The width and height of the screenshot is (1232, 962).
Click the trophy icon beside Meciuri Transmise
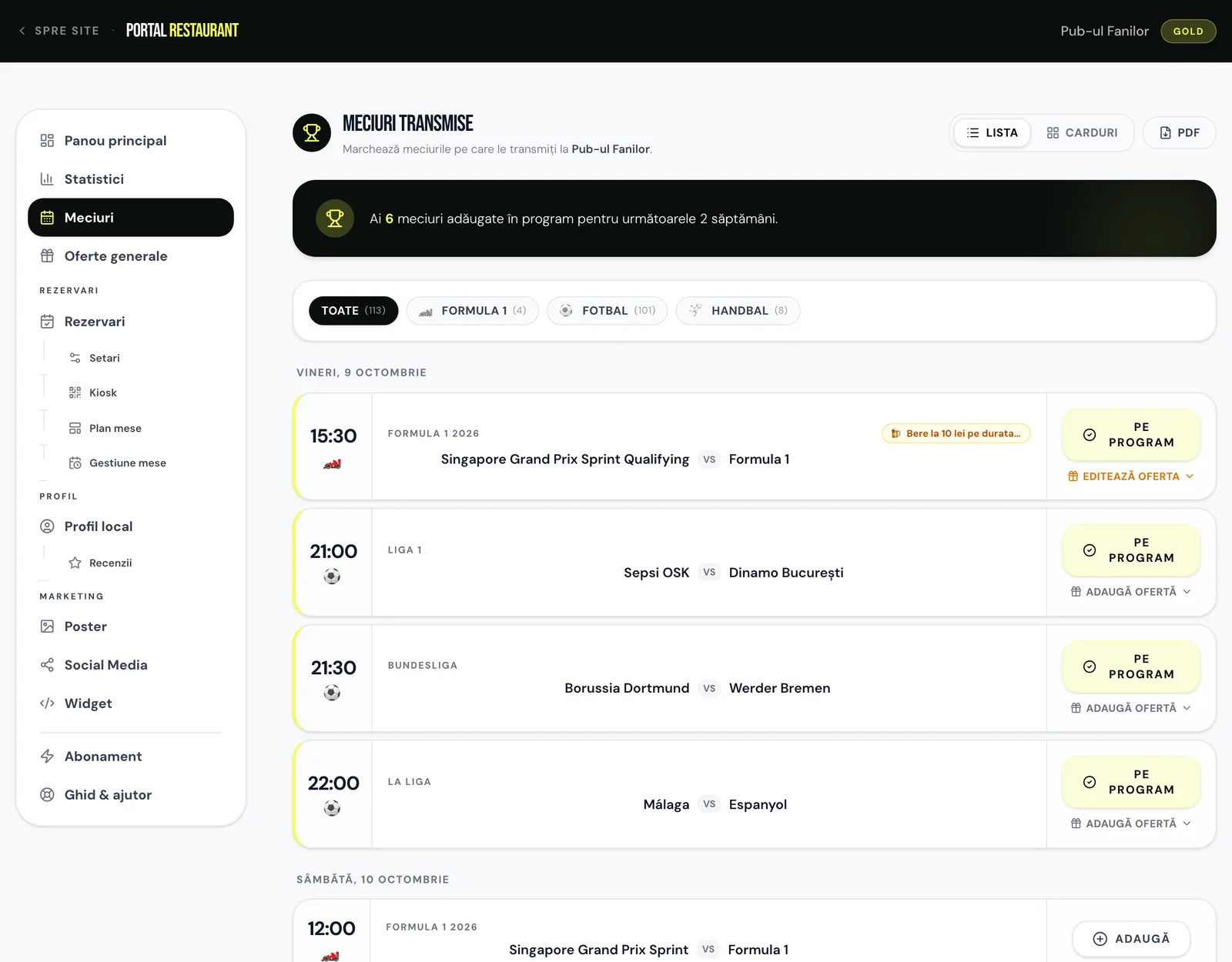point(312,133)
